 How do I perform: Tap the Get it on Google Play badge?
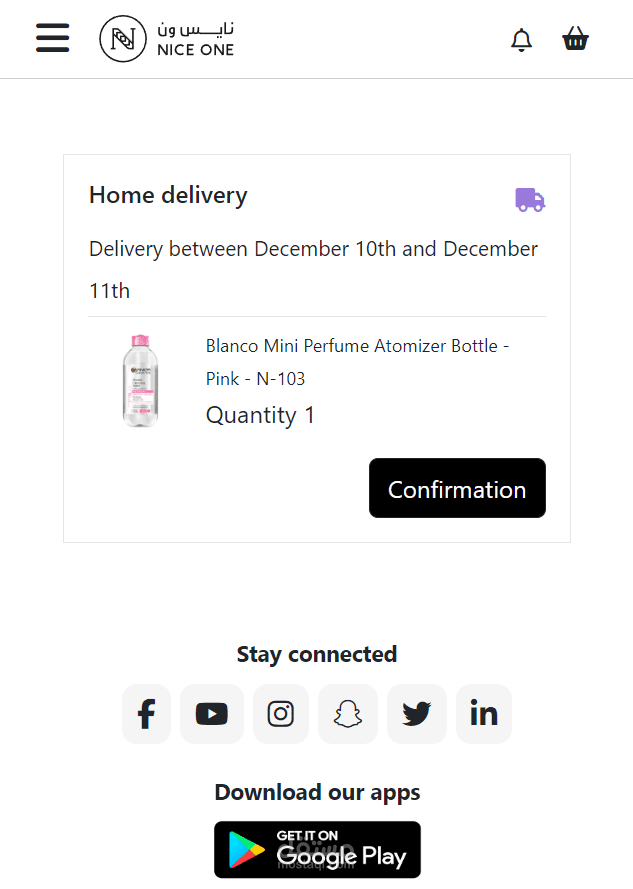pos(317,849)
